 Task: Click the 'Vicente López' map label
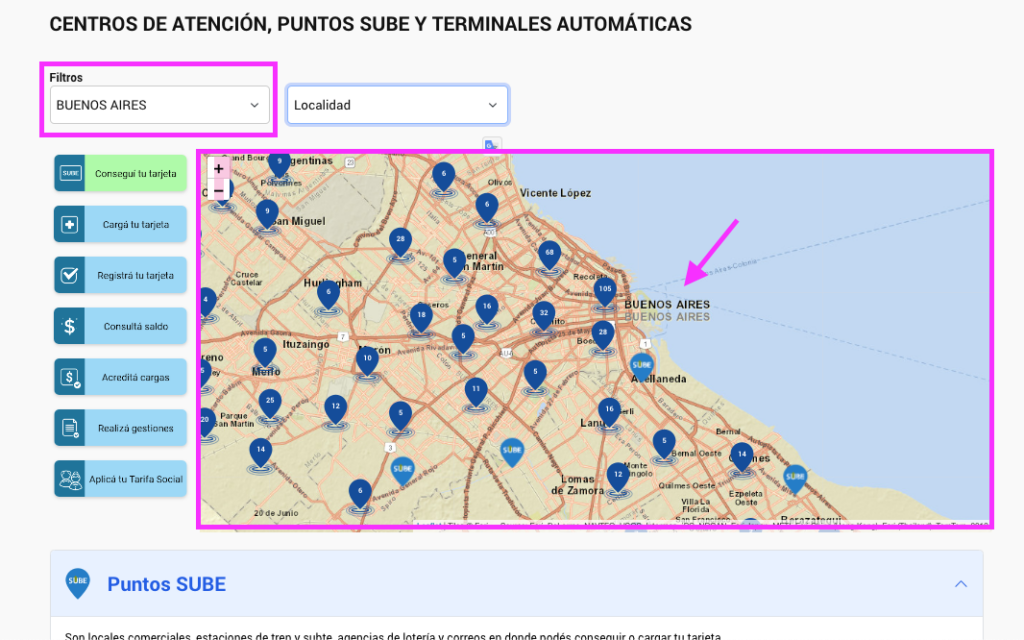point(555,193)
